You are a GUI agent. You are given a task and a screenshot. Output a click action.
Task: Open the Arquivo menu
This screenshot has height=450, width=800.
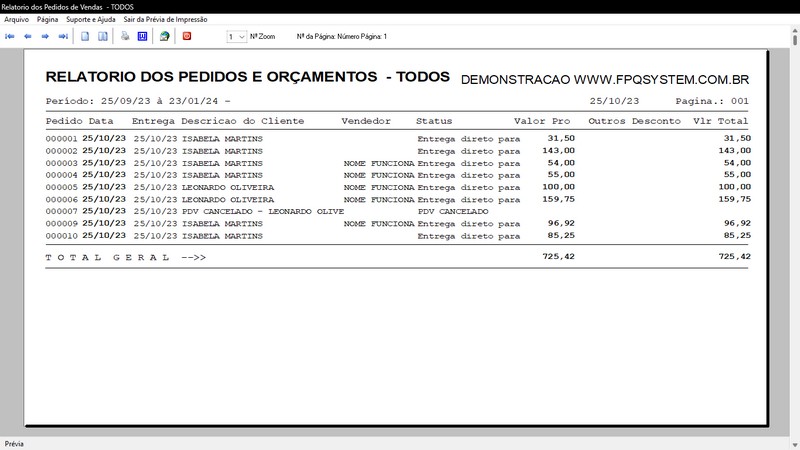[16, 19]
